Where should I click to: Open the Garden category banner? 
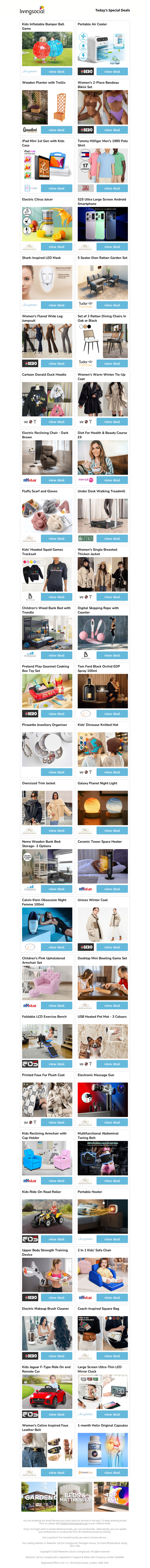tap(38, 1497)
